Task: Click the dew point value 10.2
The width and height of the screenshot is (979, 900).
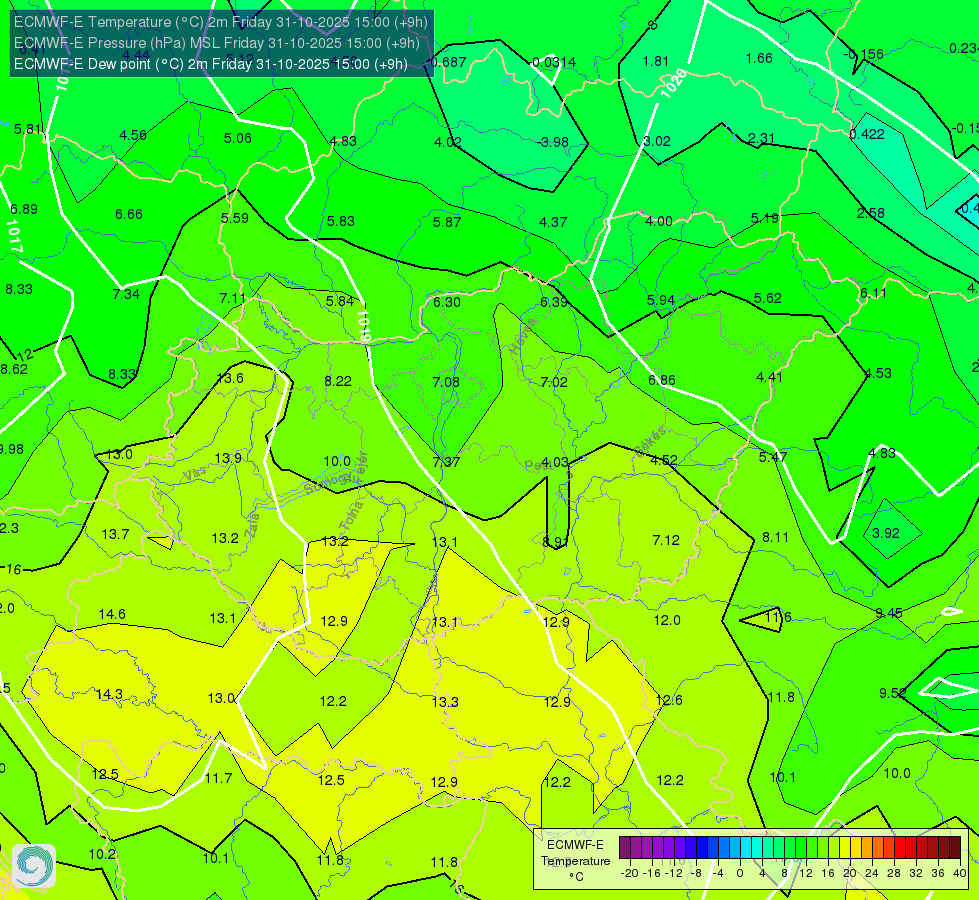Action: [x=102, y=854]
